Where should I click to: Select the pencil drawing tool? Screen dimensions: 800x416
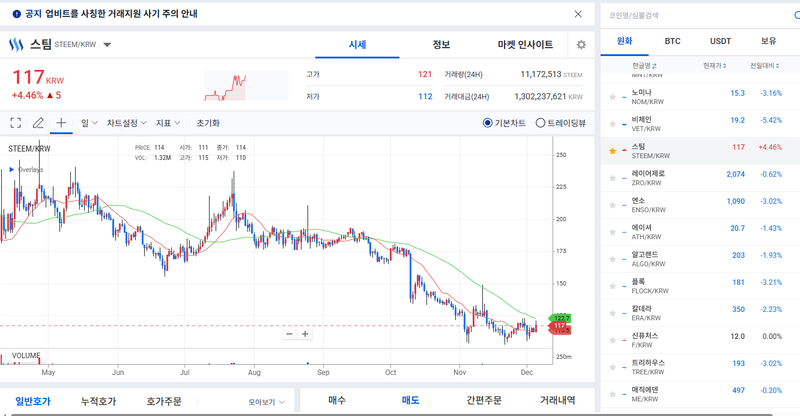[38, 123]
